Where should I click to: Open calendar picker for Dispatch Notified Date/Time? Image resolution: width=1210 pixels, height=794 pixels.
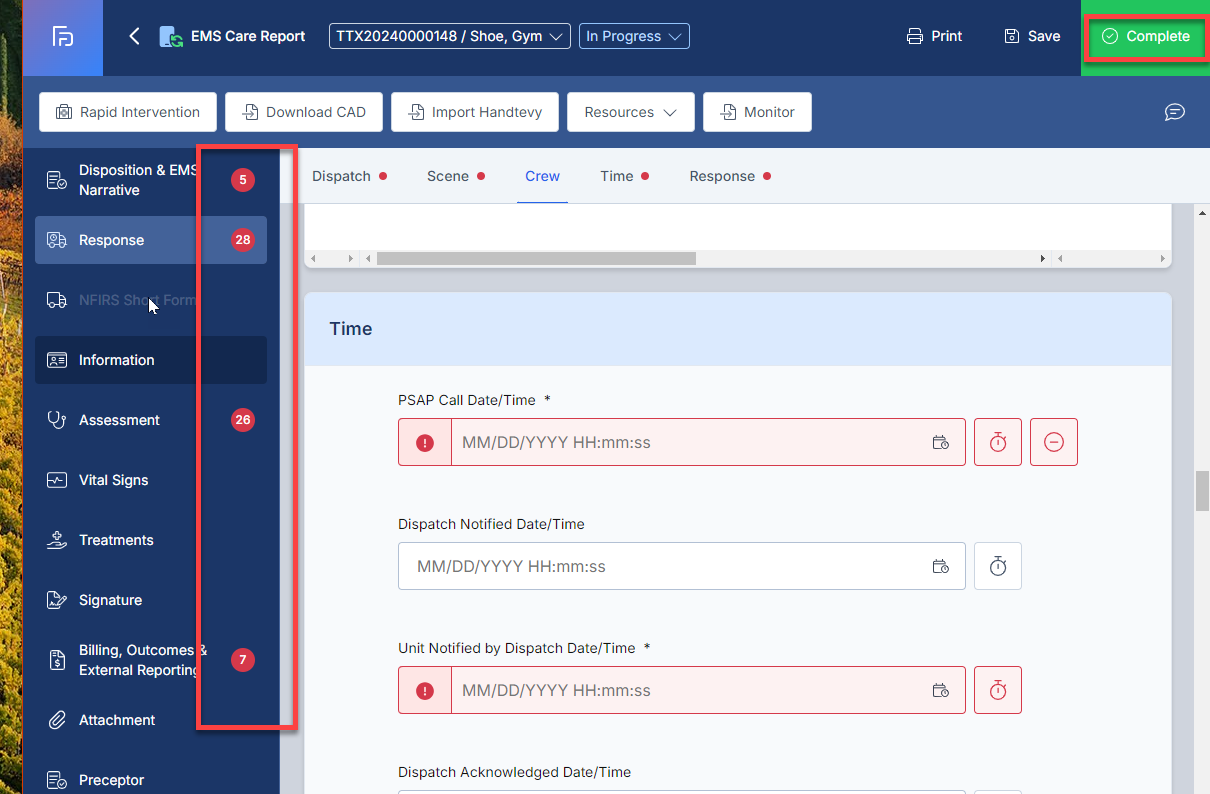point(941,566)
